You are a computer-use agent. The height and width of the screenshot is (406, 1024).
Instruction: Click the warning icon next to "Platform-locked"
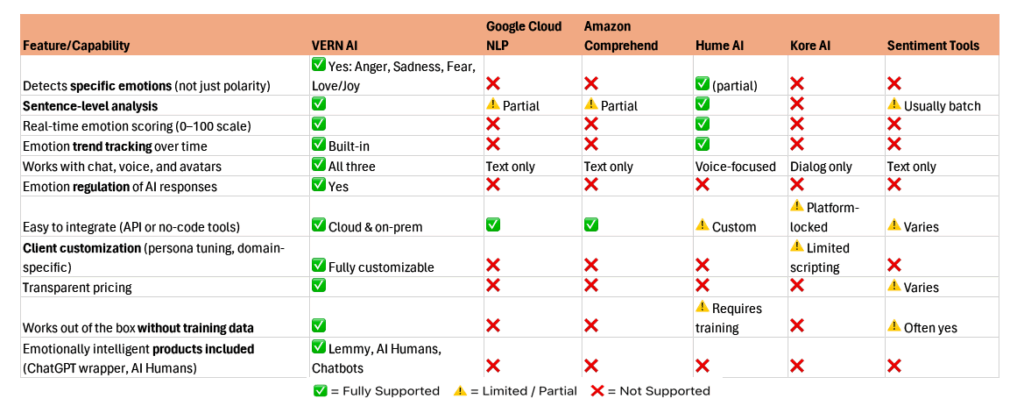pos(797,206)
